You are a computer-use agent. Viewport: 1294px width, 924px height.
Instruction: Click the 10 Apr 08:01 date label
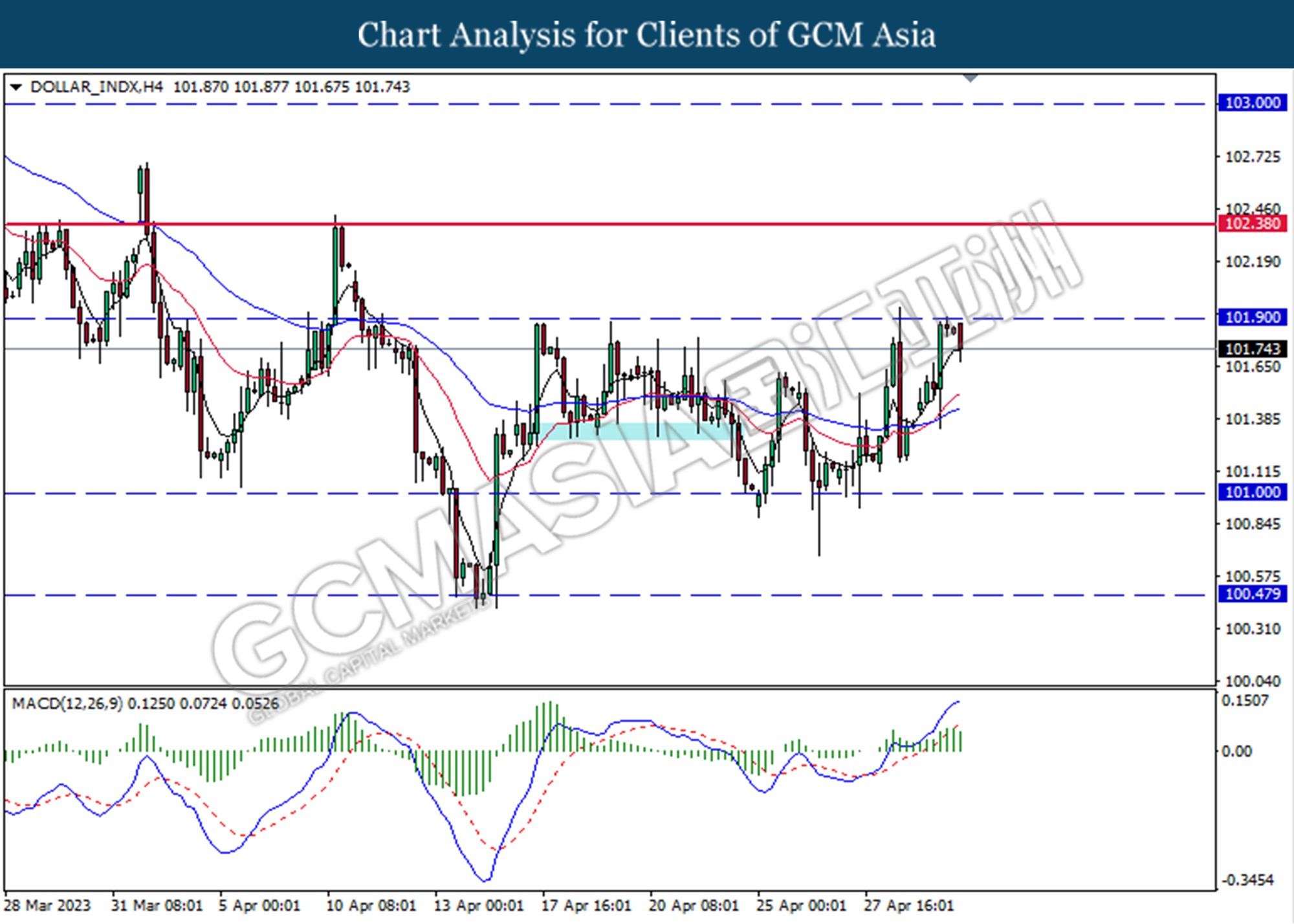371,905
